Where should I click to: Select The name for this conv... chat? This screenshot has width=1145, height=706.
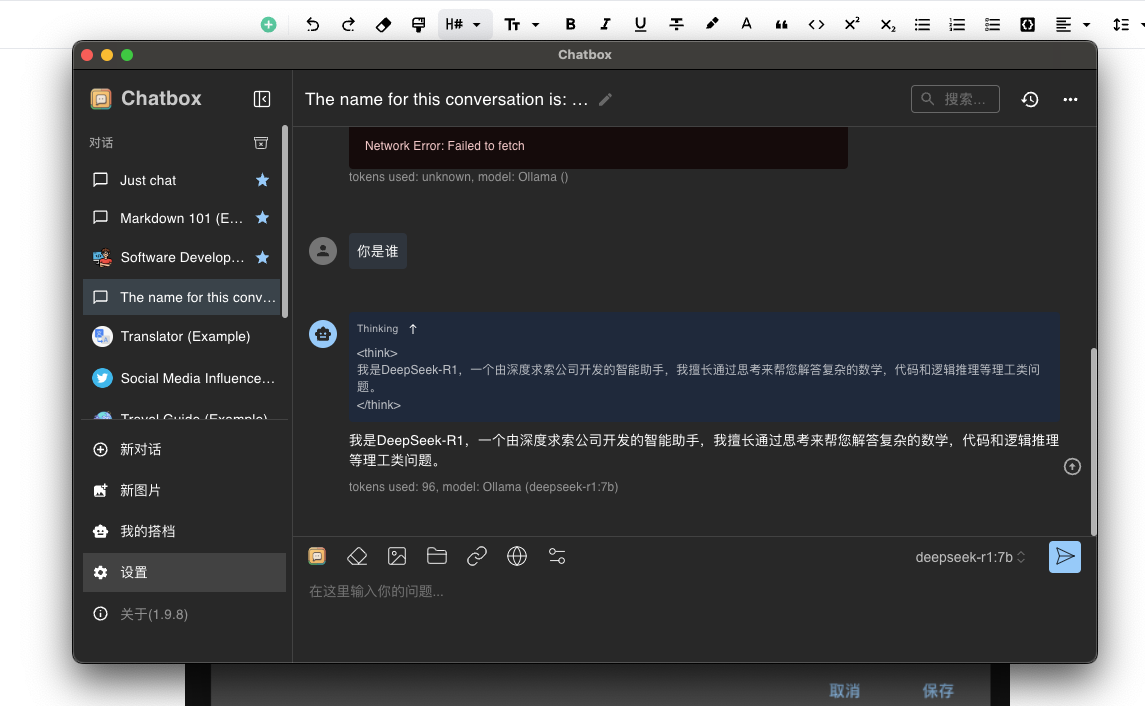pyautogui.click(x=181, y=297)
